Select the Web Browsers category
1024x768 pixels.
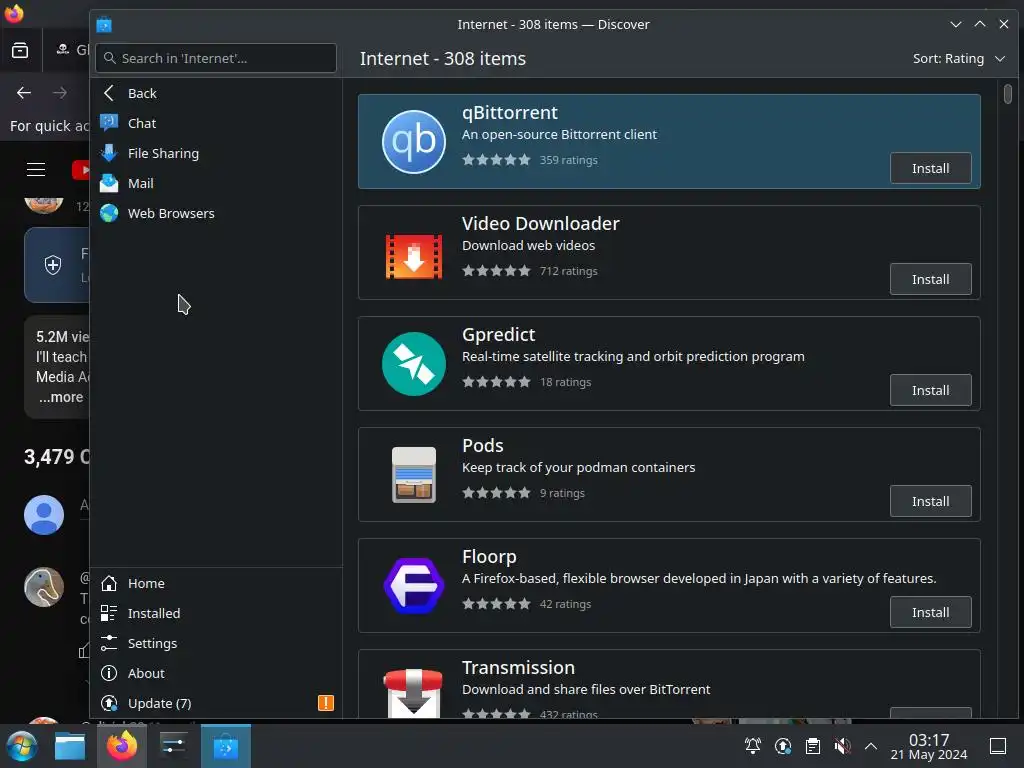216,214
